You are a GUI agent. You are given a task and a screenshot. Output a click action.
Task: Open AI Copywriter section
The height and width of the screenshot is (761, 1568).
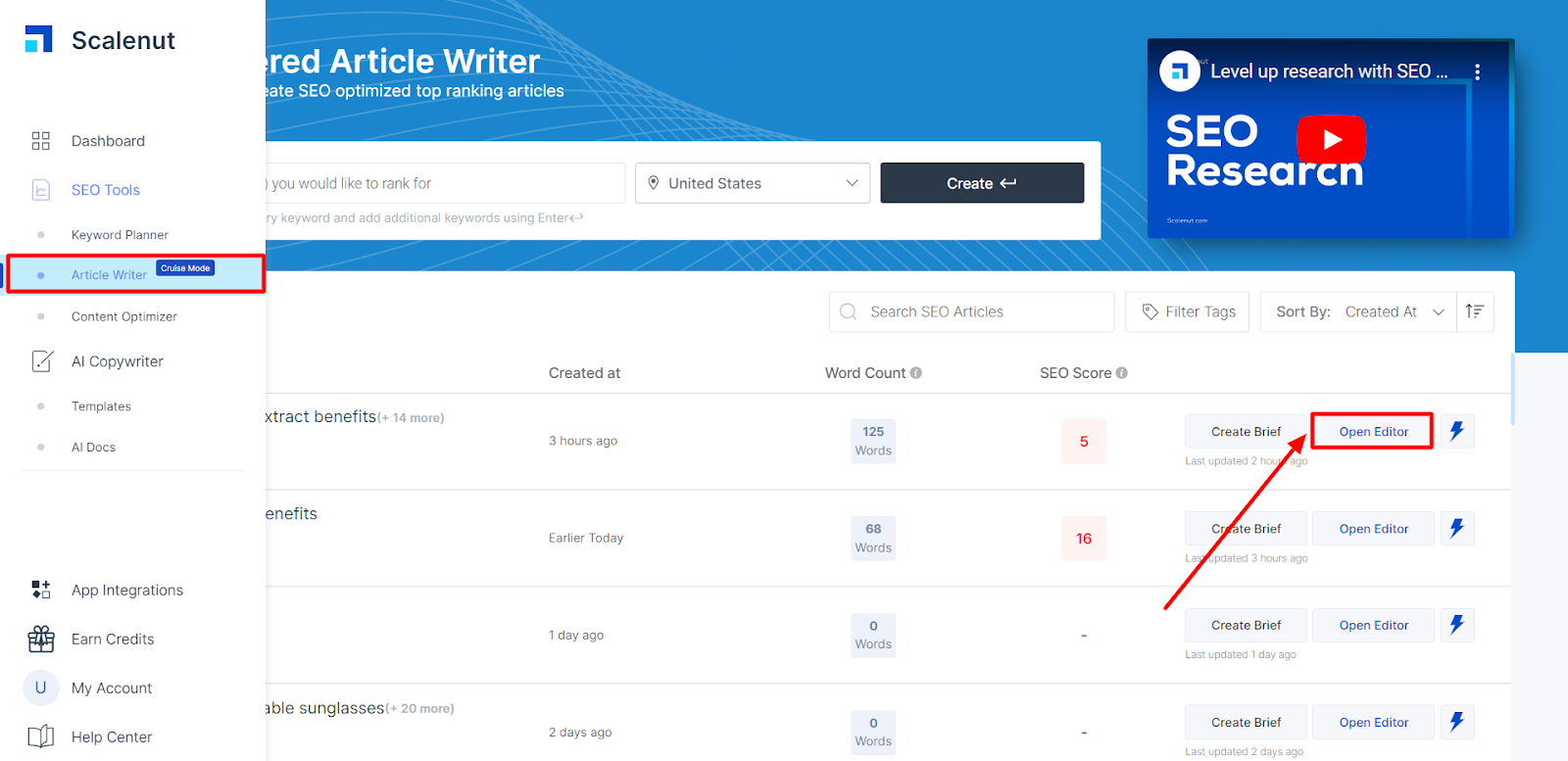(118, 361)
